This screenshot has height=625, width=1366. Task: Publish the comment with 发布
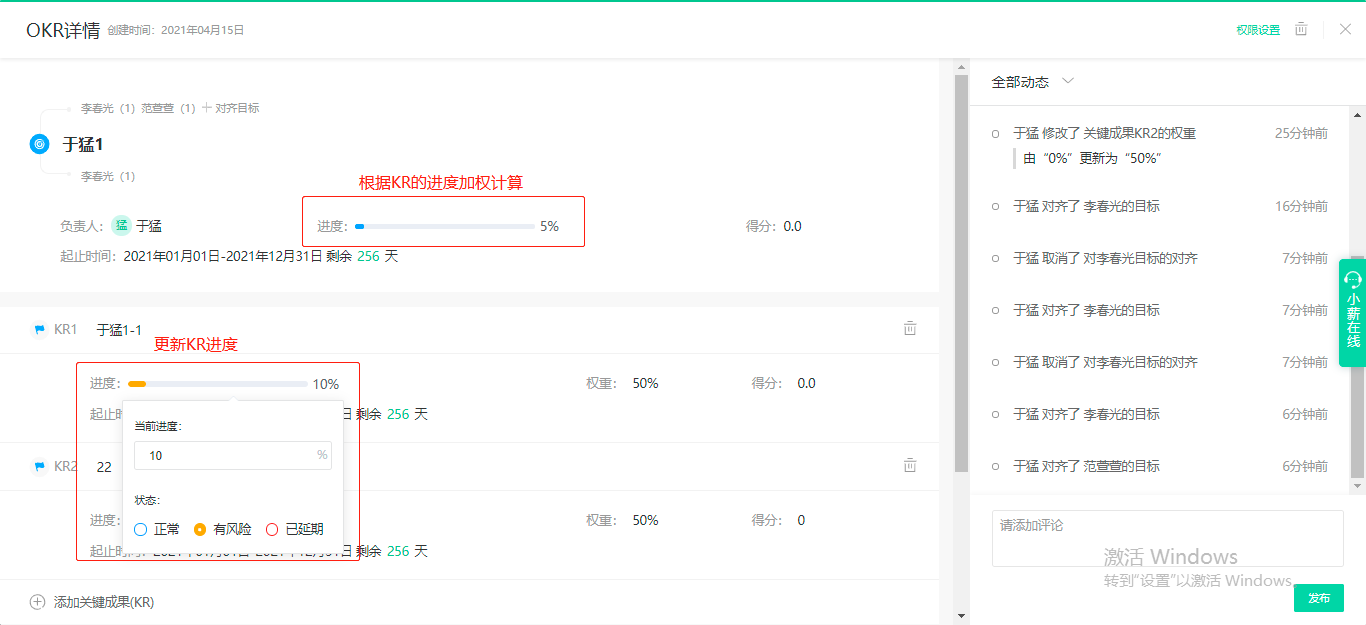[1319, 598]
